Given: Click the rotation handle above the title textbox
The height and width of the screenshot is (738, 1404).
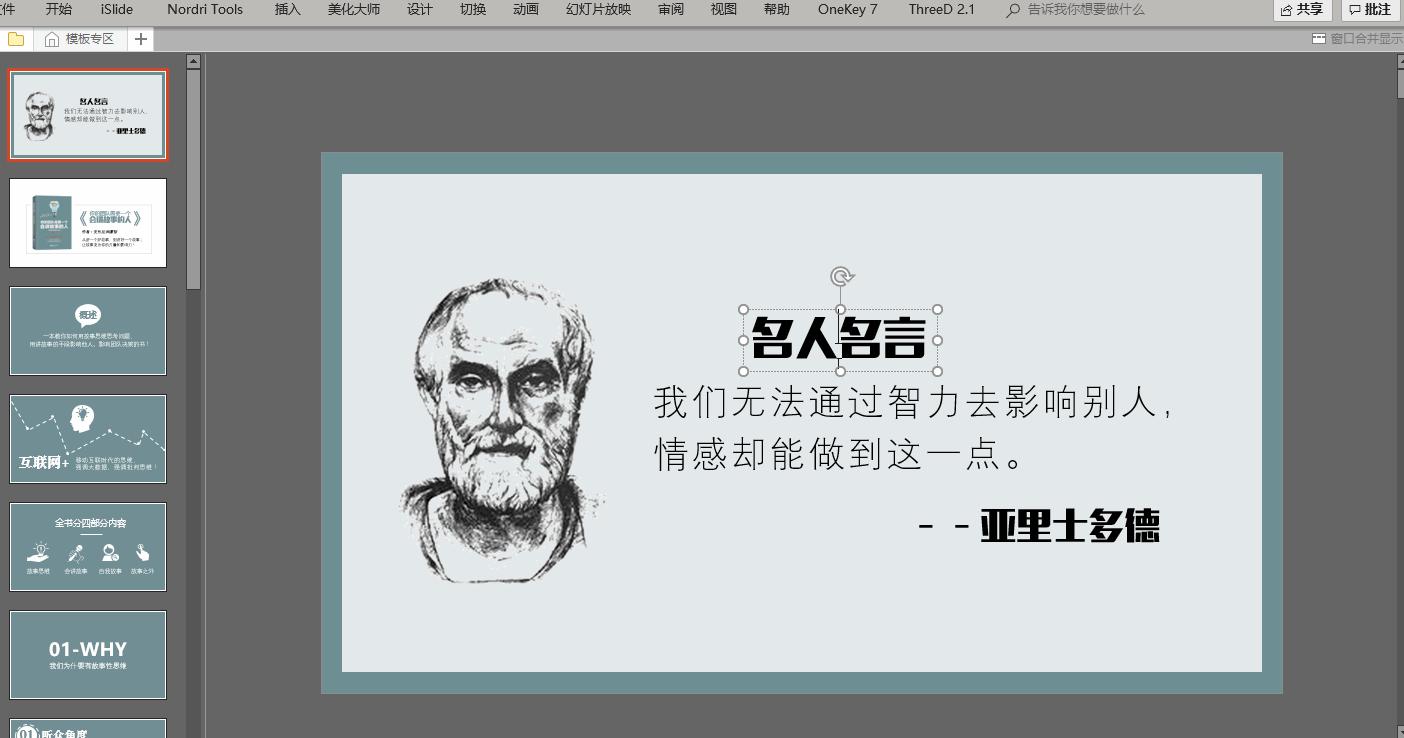Looking at the screenshot, I should coord(841,274).
